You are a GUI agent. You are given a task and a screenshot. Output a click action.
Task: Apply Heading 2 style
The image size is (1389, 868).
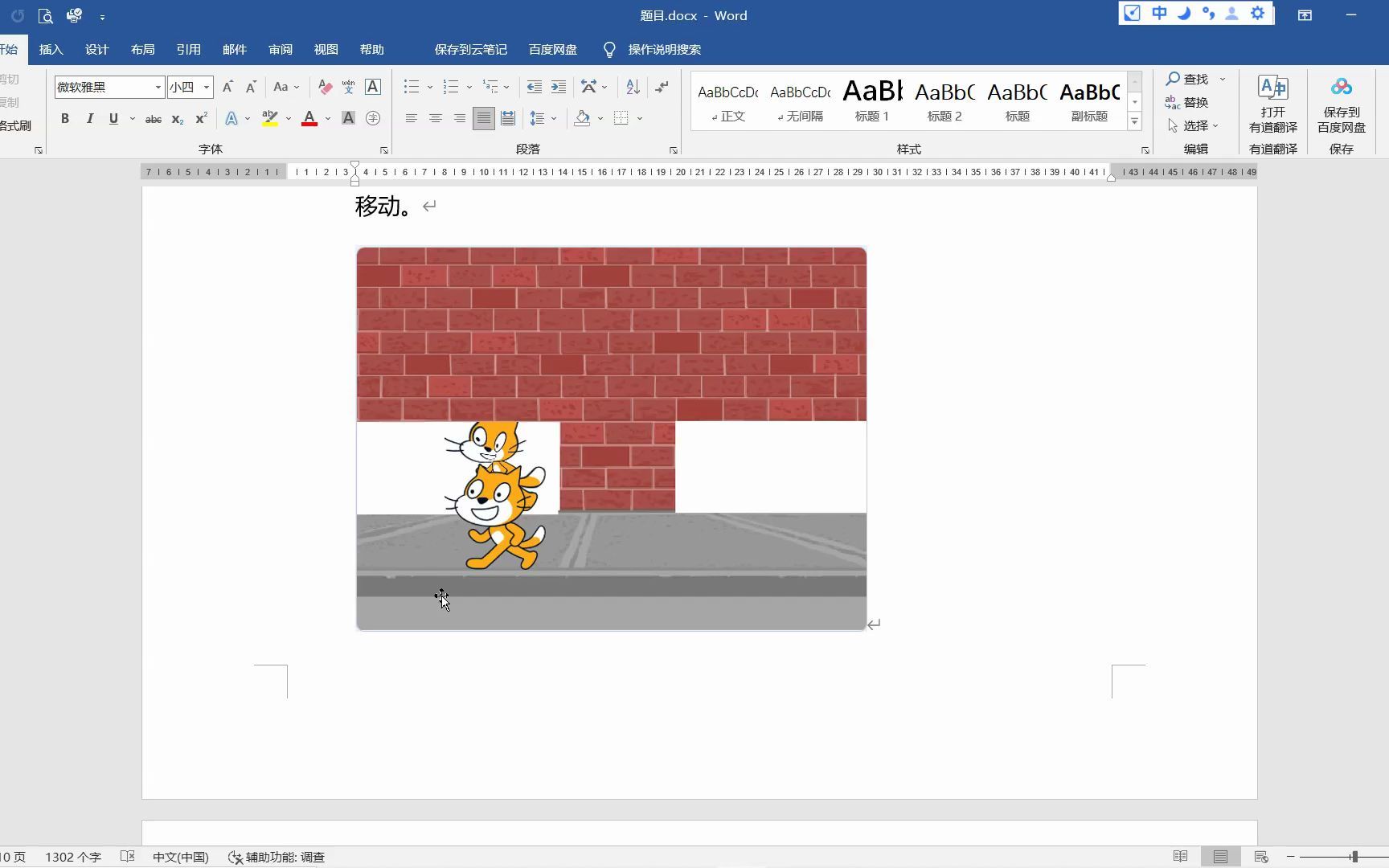click(944, 100)
